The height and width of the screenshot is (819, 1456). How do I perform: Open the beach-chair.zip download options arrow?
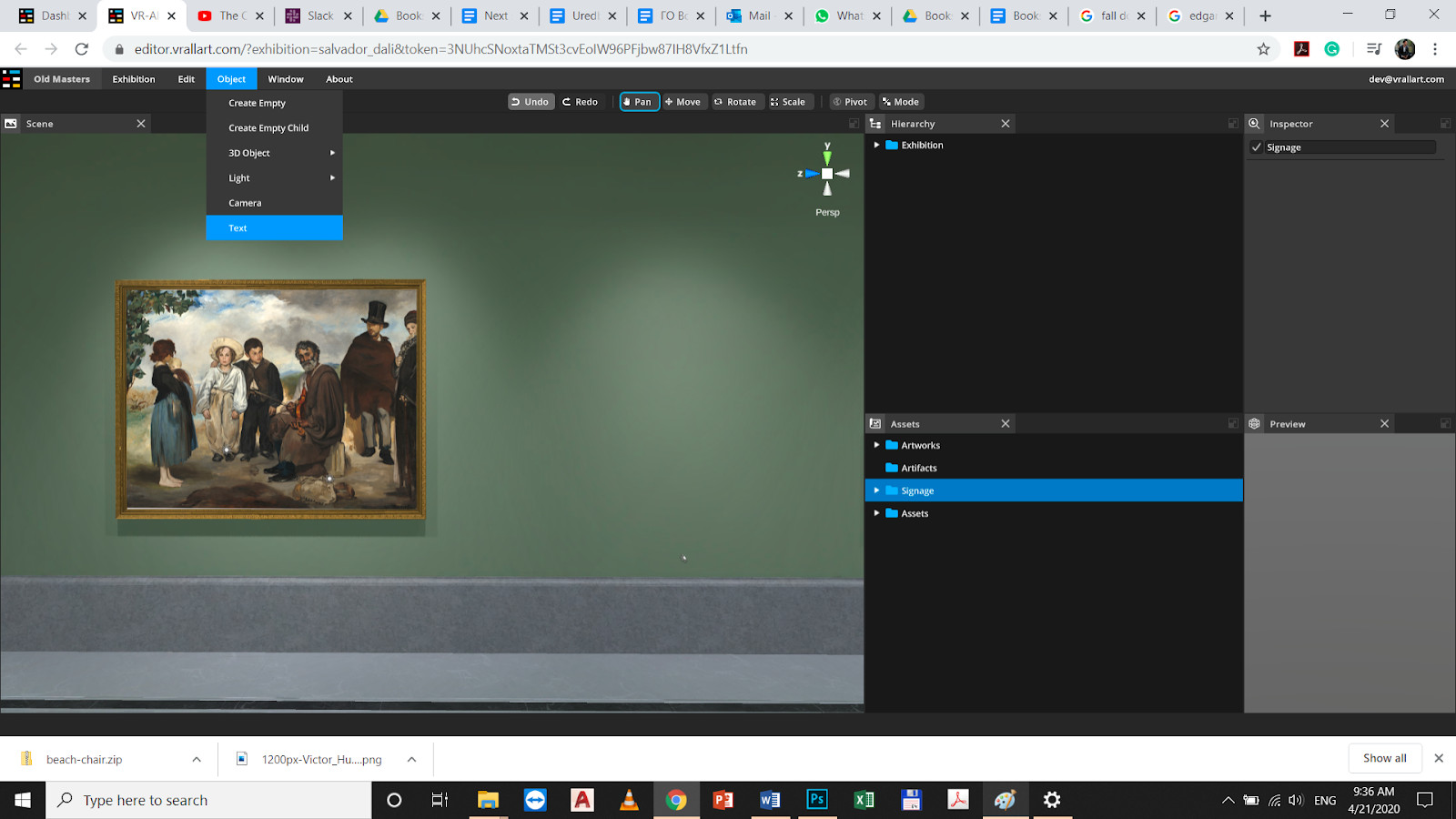coord(197,759)
